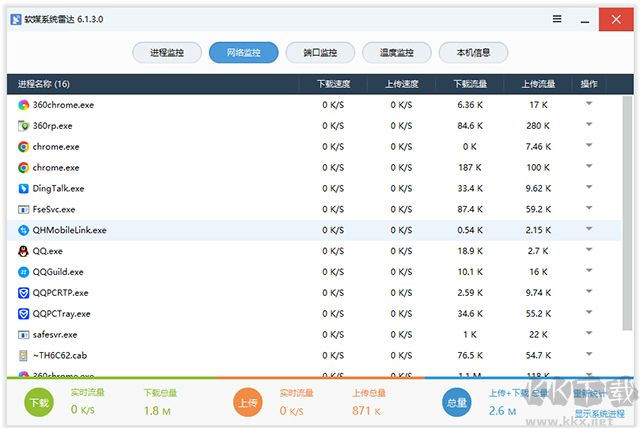Expand actions dropdown for 360chrome.exe row
This screenshot has height=428, width=640.
coord(589,104)
